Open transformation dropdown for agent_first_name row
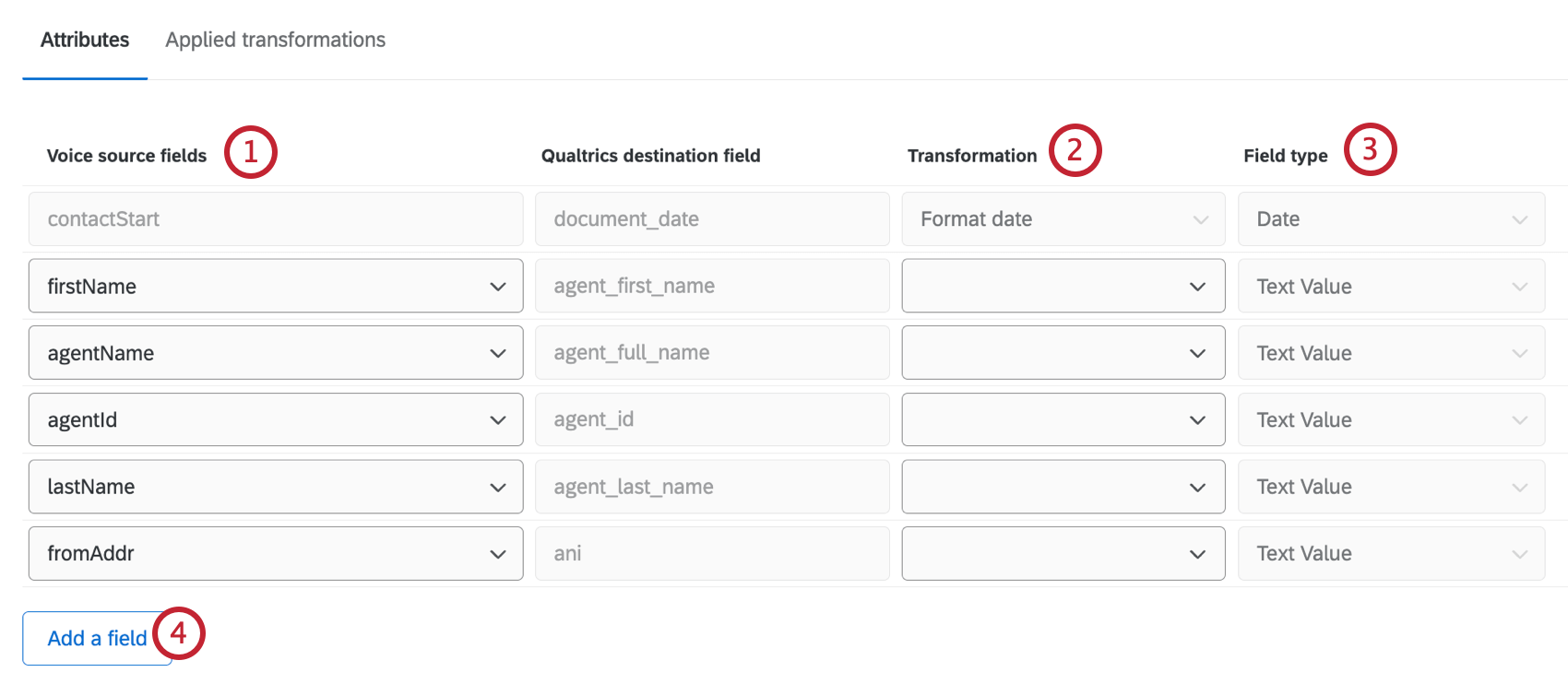 tap(1063, 286)
